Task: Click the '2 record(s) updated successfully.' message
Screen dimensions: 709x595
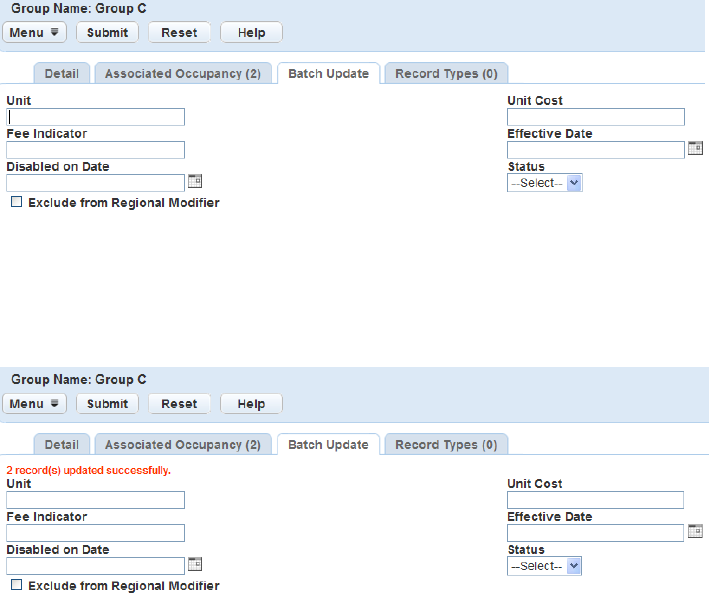Action: pyautogui.click(x=89, y=470)
